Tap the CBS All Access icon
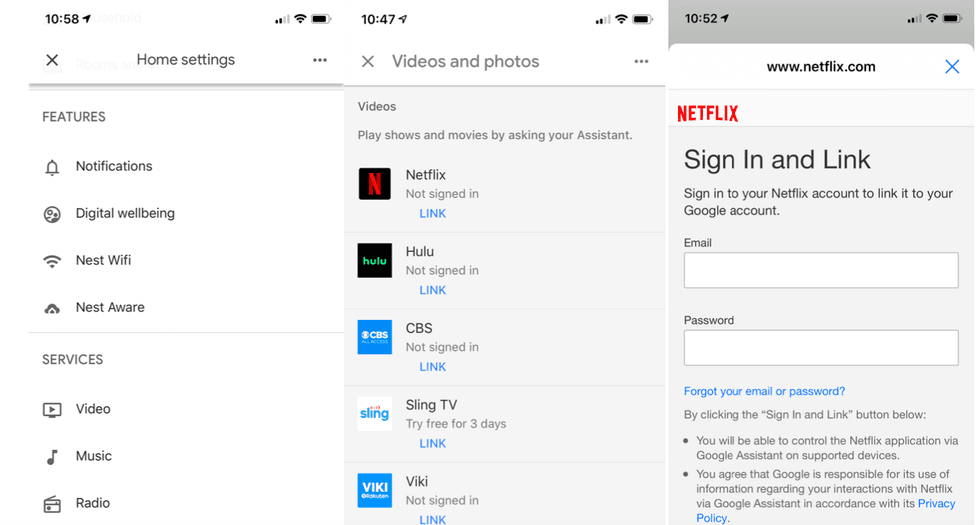This screenshot has width=980, height=525. tap(374, 337)
